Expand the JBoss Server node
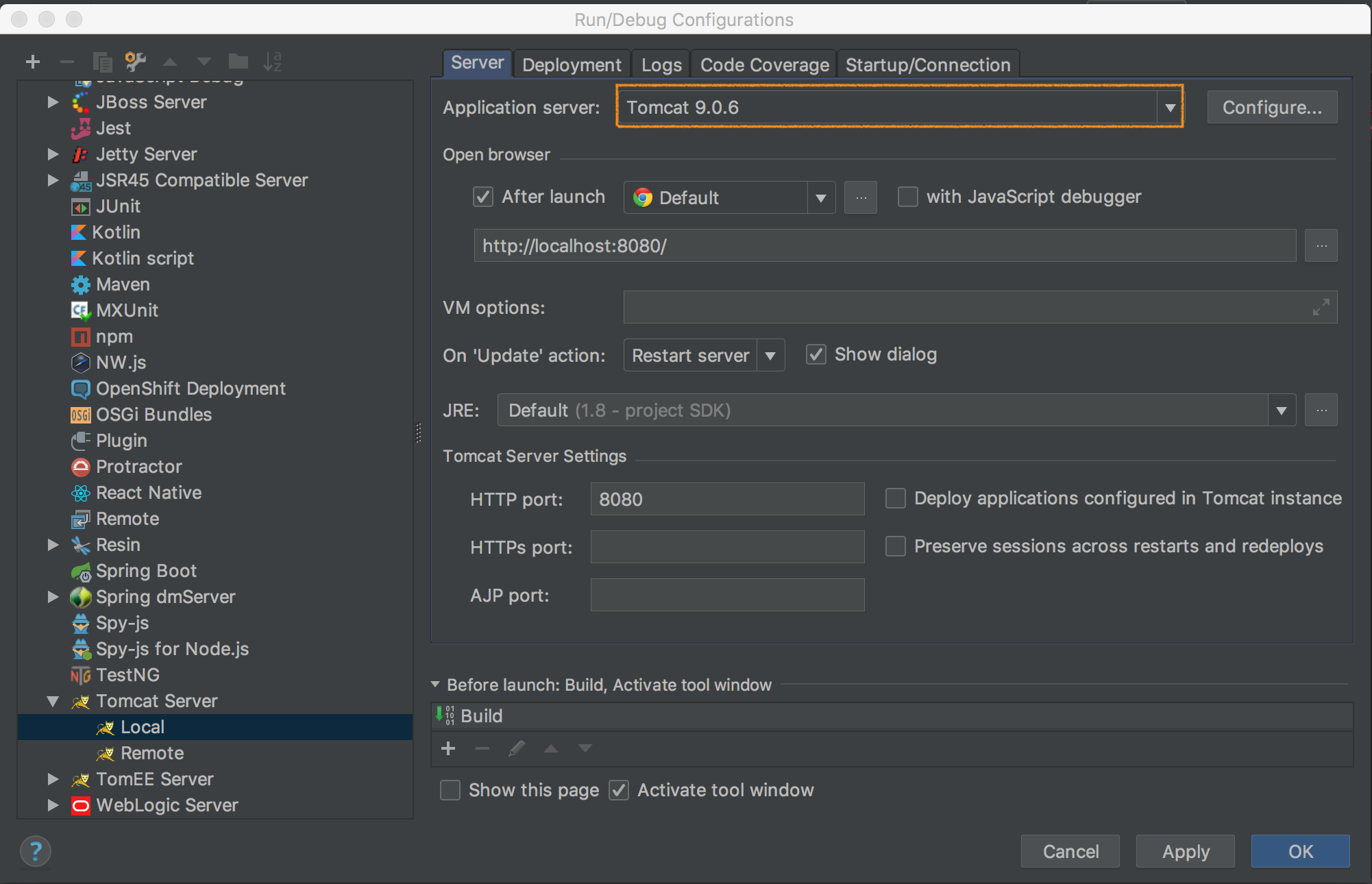 pyautogui.click(x=53, y=102)
